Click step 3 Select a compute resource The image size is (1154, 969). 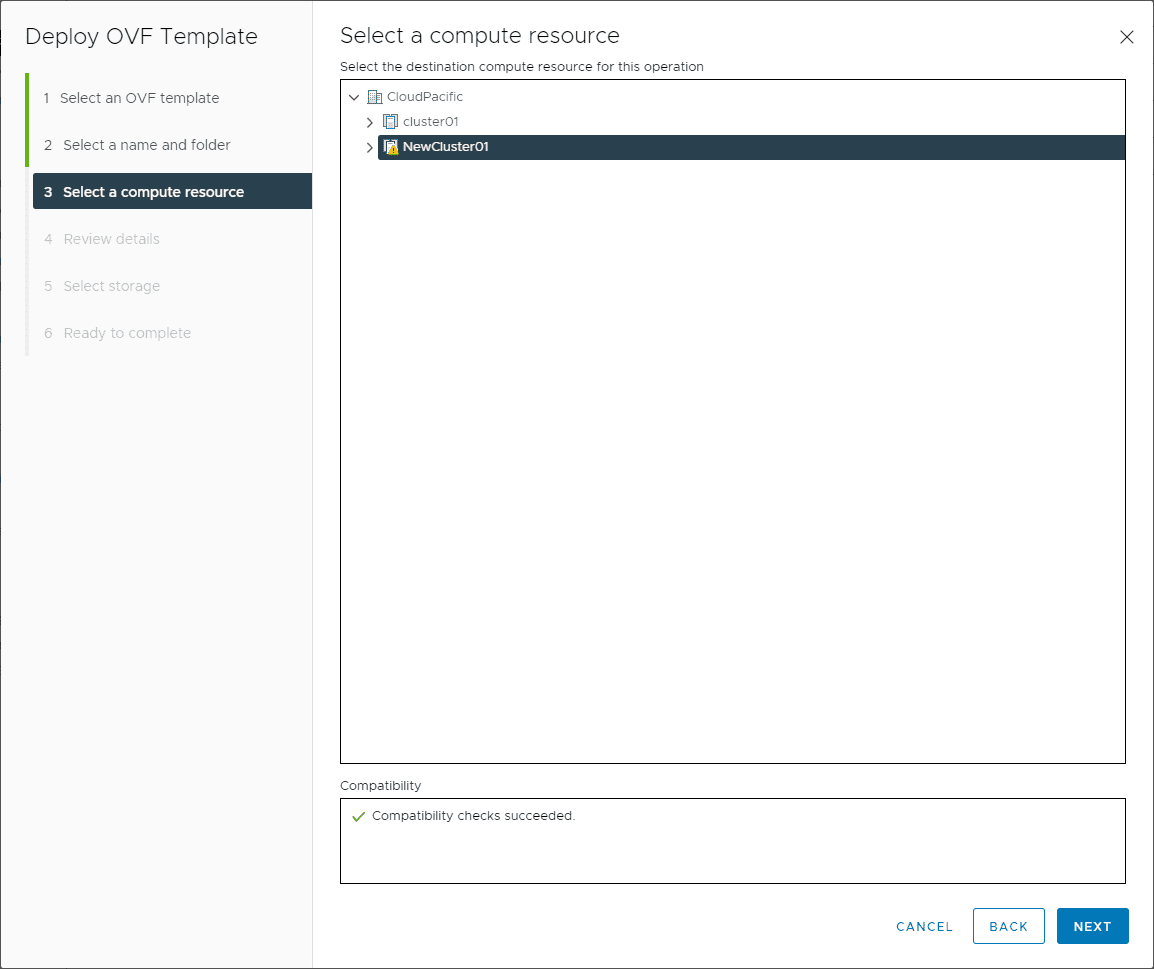(x=153, y=192)
